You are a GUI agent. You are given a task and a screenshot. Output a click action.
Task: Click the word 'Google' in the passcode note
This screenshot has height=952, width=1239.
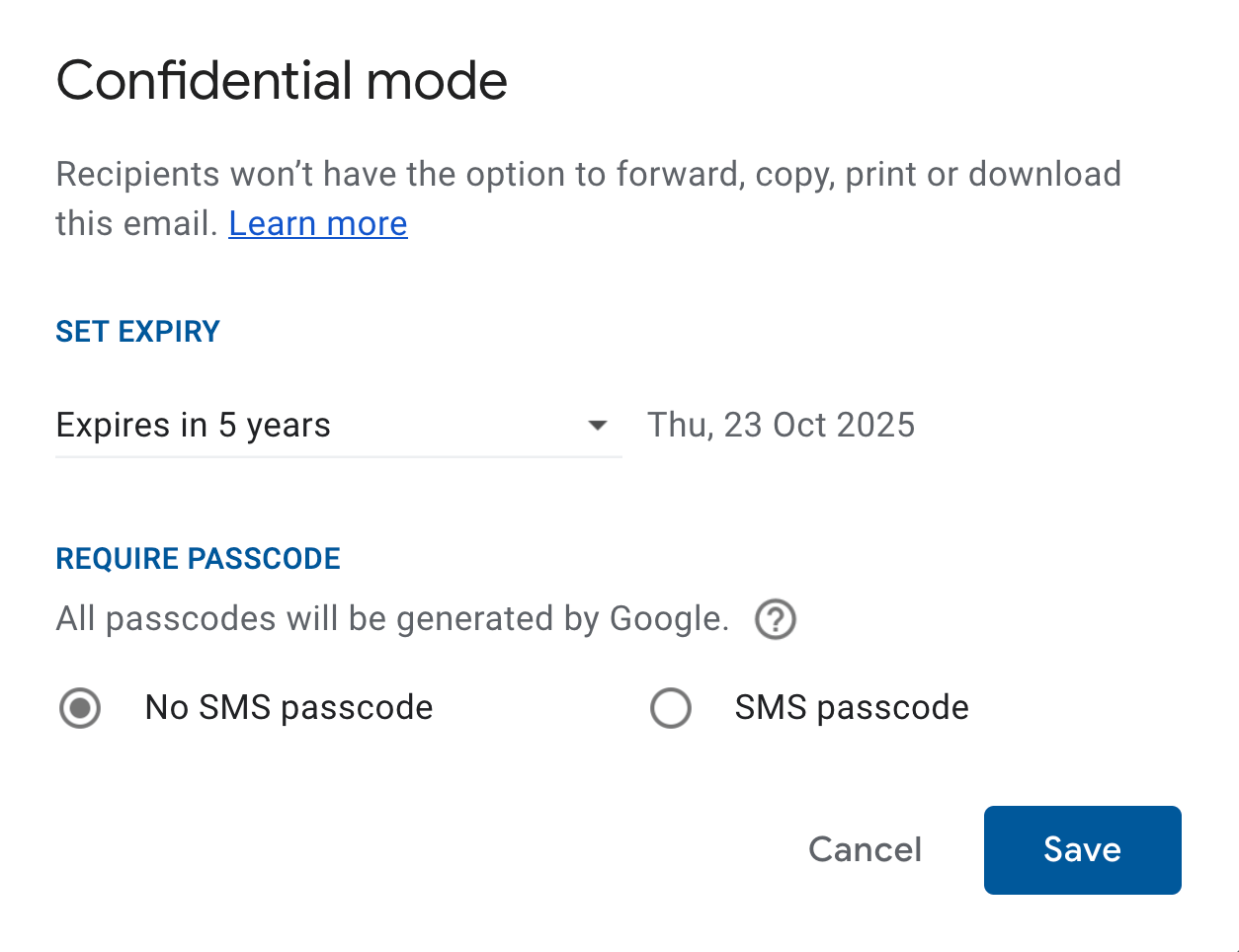[666, 619]
